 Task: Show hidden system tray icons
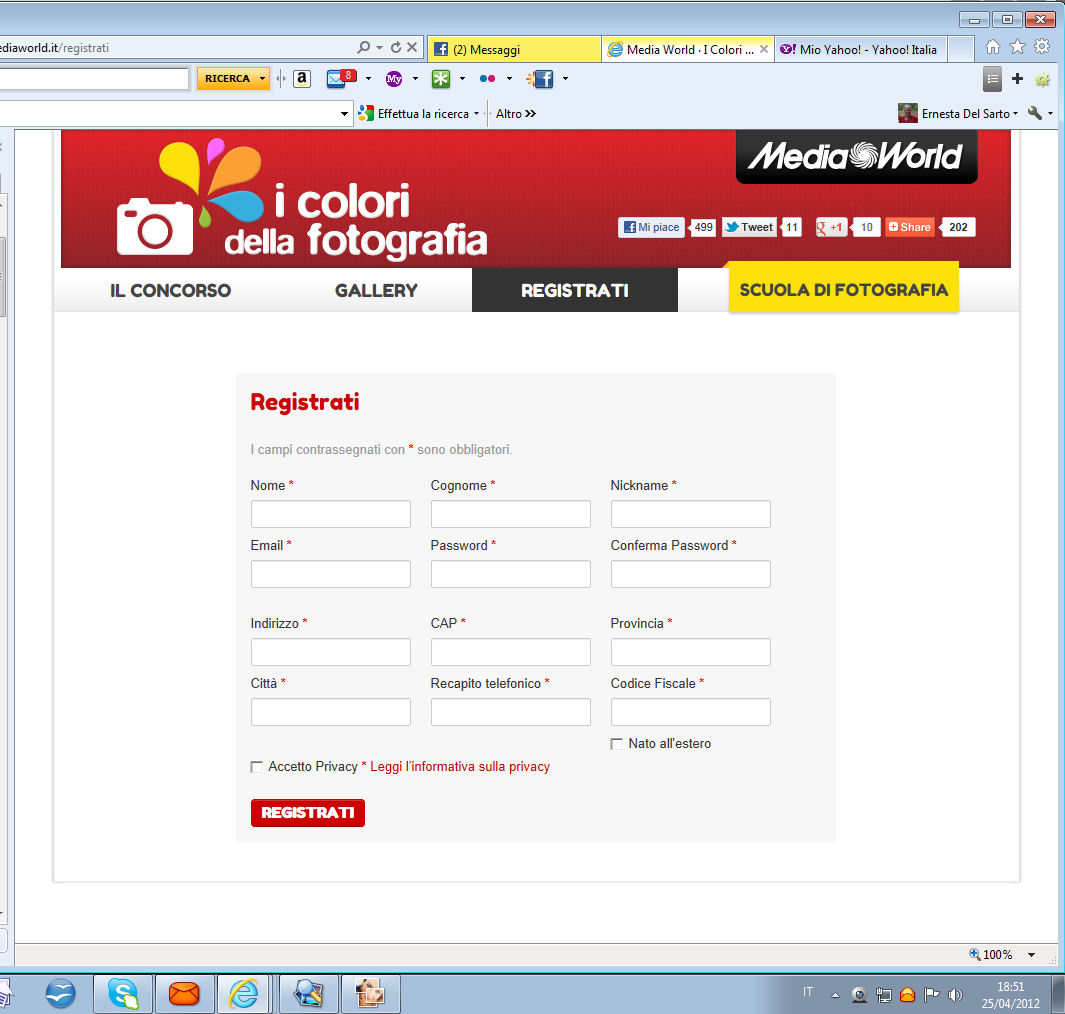point(835,996)
